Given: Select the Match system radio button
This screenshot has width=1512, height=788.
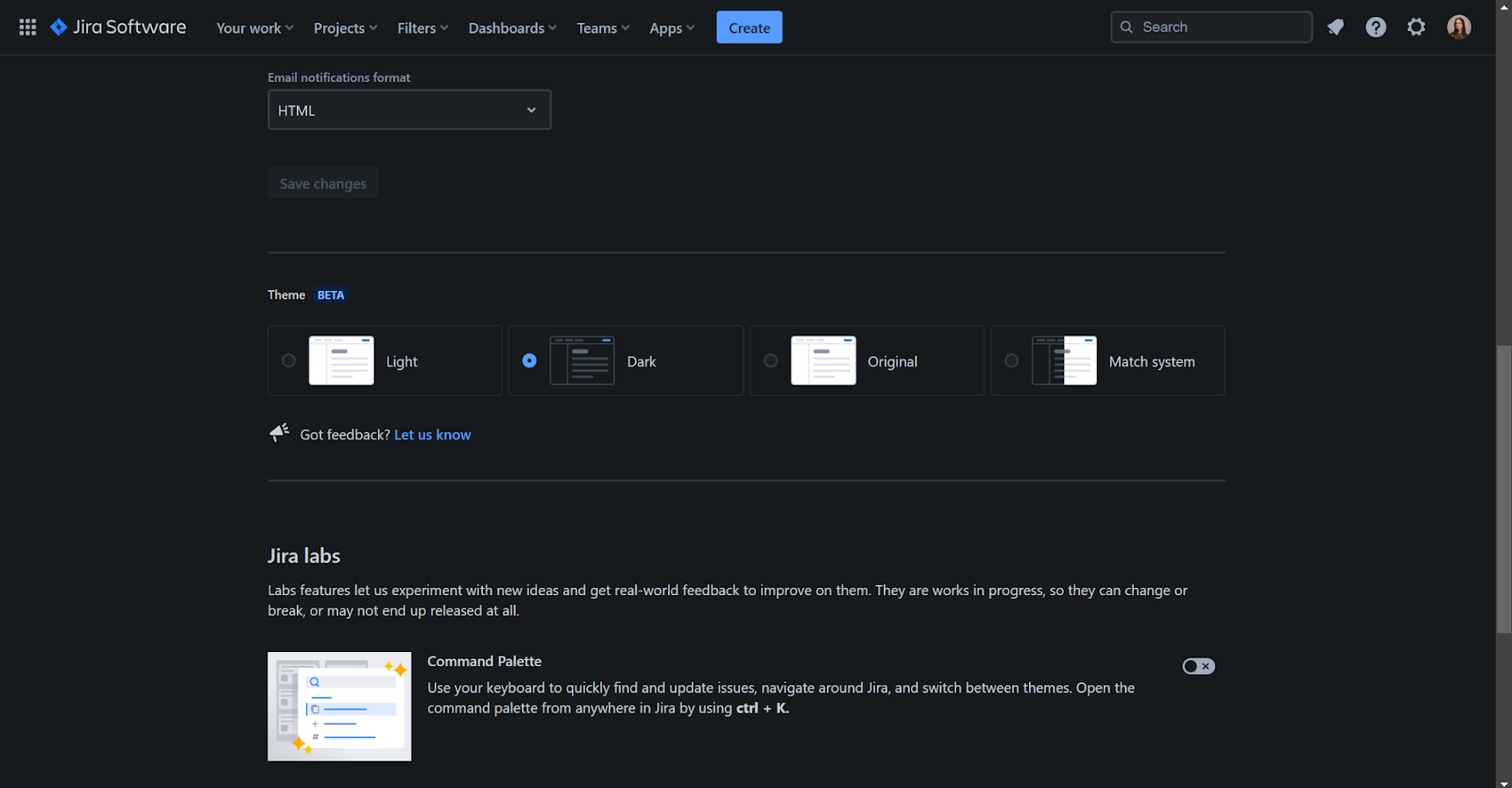Looking at the screenshot, I should (1011, 361).
